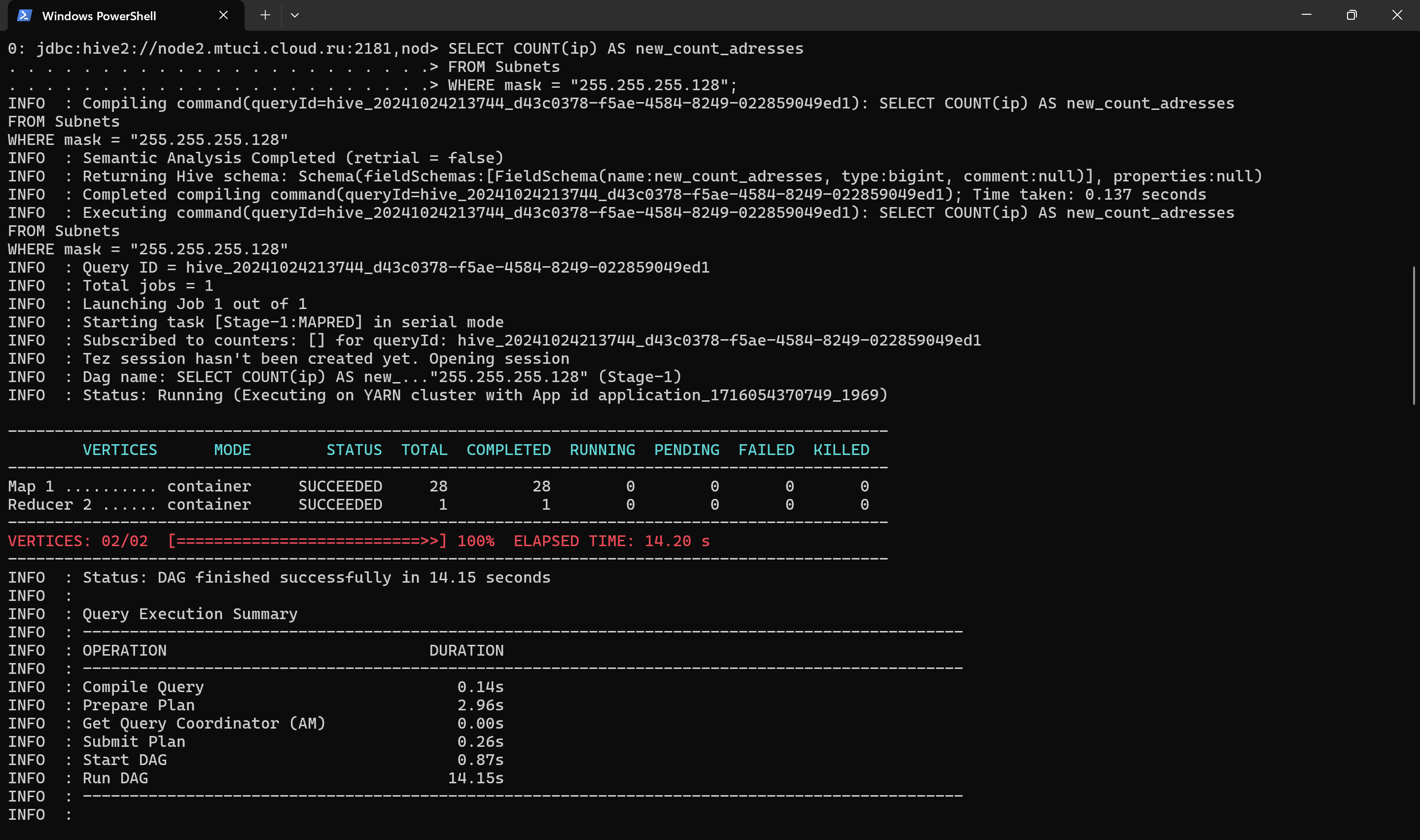The width and height of the screenshot is (1420, 840).
Task: Click the OPERATION header text
Action: click(x=125, y=650)
